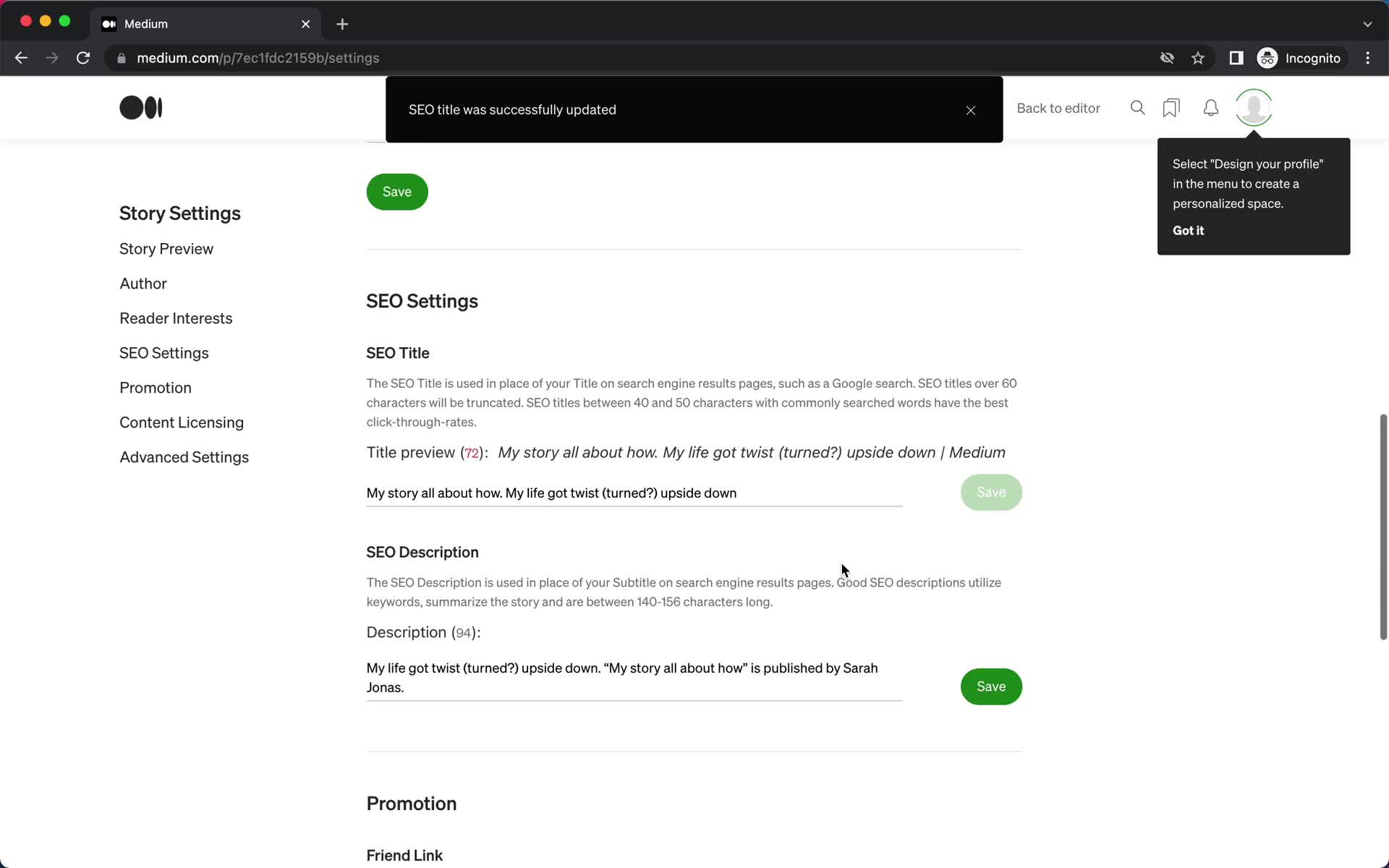Select Author settings tab
Viewport: 1389px width, 868px height.
pyautogui.click(x=143, y=283)
